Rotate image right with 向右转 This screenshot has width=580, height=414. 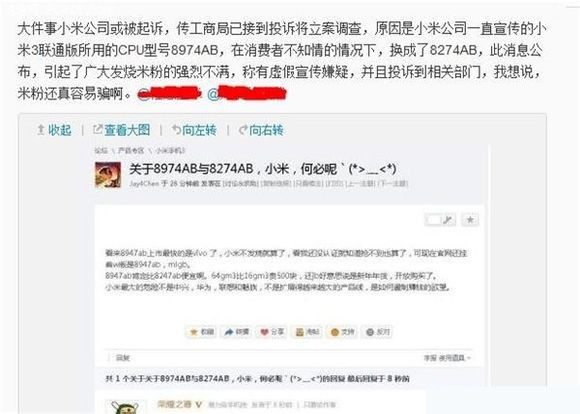coord(261,130)
